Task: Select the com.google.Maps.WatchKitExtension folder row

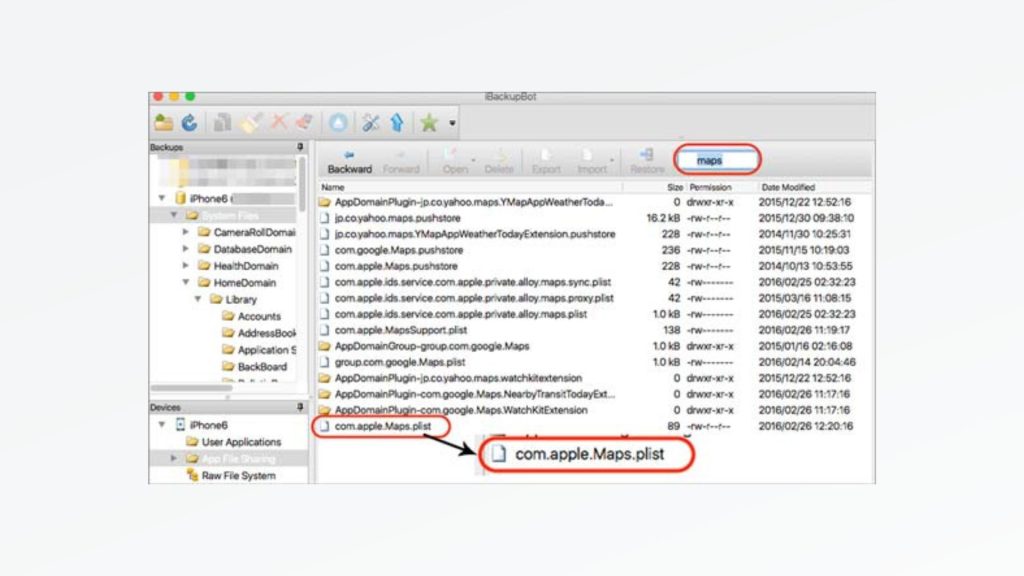Action: [594, 410]
